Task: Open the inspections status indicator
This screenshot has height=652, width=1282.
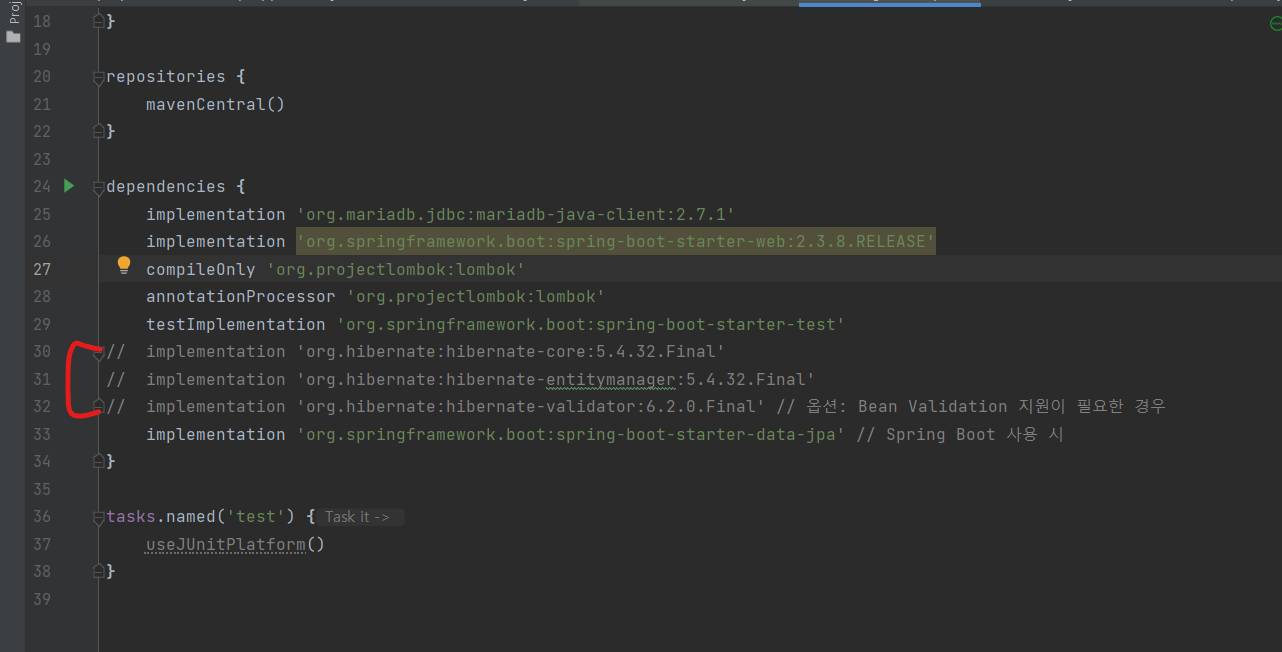Action: tap(1274, 24)
